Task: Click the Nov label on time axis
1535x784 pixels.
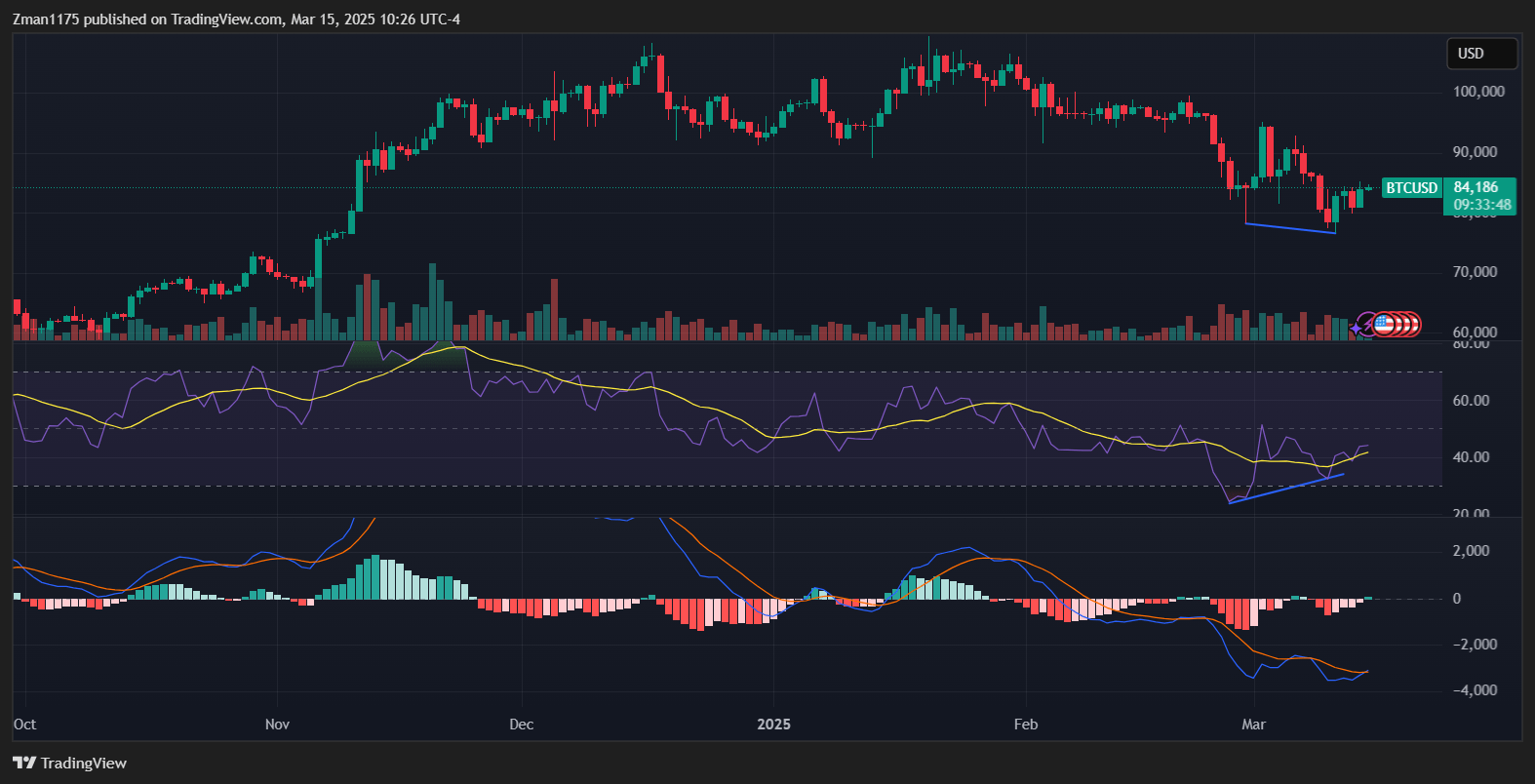Action: 277,725
